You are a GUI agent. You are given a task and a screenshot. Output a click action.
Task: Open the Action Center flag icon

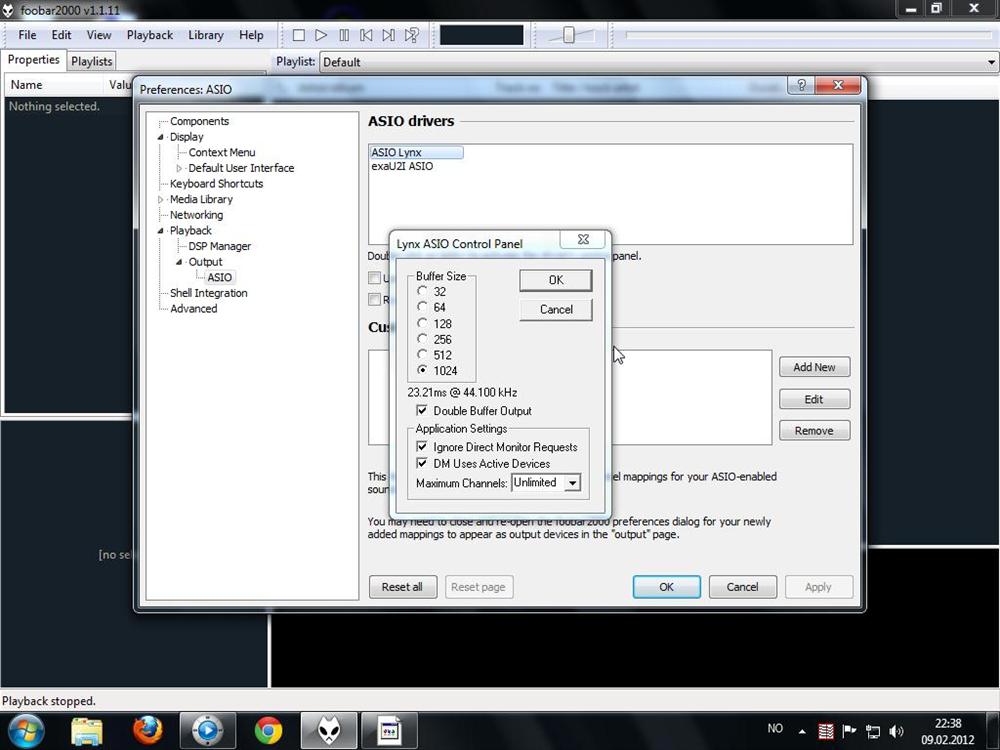click(849, 731)
